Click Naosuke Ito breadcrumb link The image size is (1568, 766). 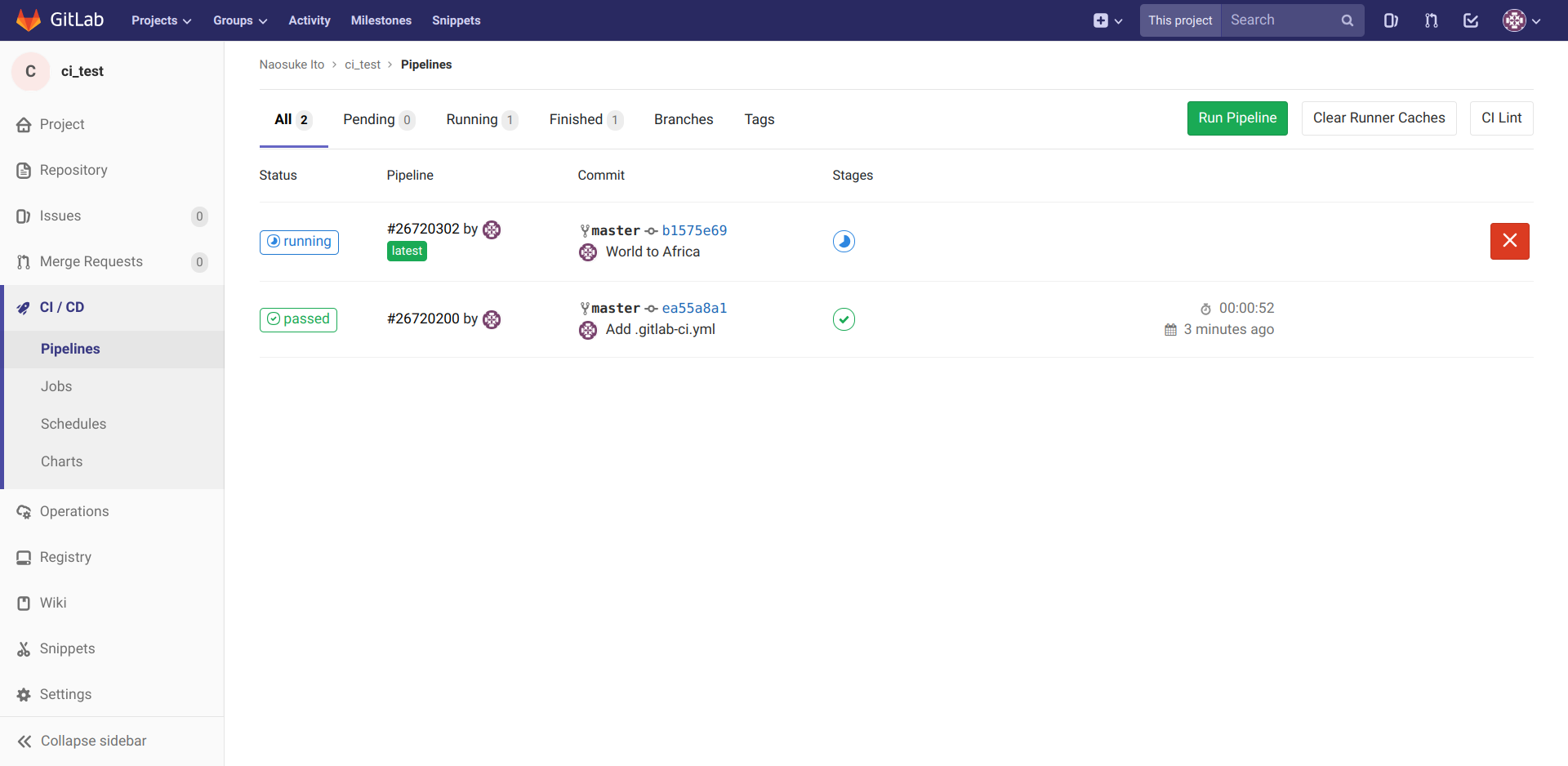coord(292,65)
